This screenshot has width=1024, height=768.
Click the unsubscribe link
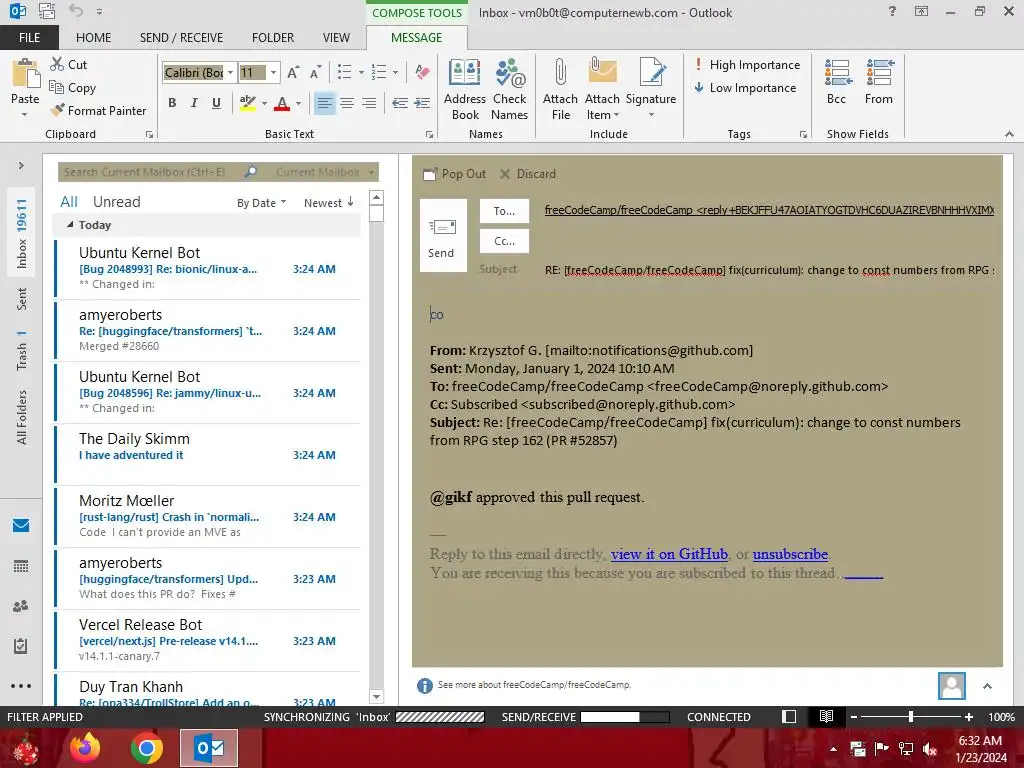pos(790,554)
